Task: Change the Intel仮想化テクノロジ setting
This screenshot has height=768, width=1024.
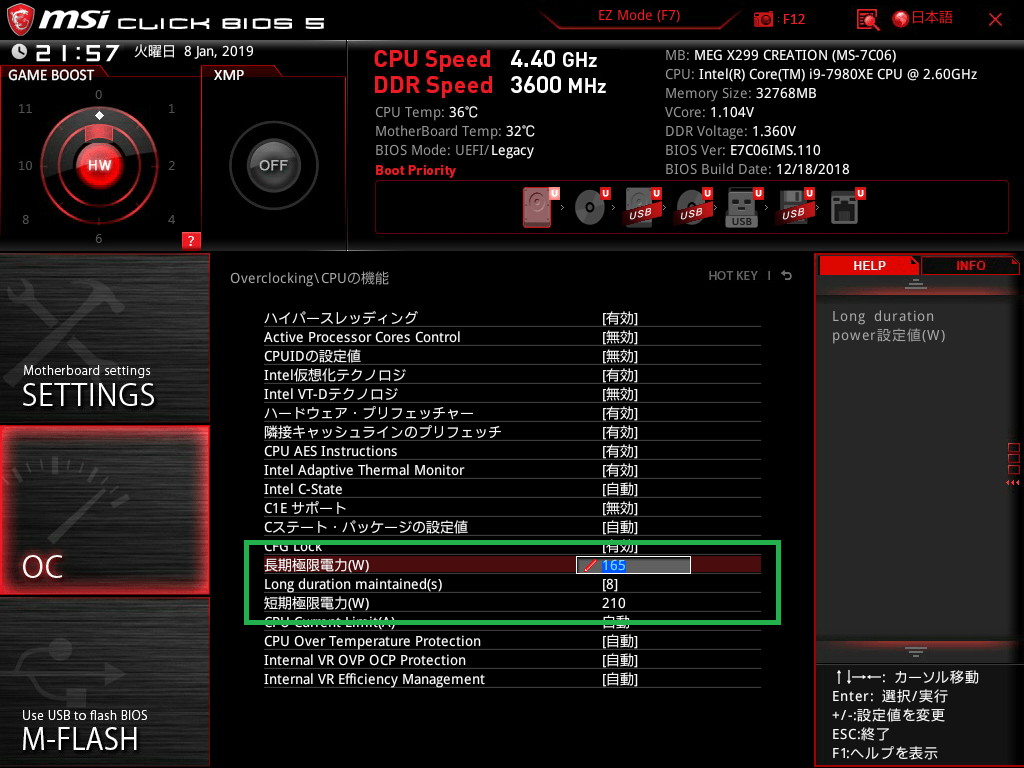Action: point(620,375)
